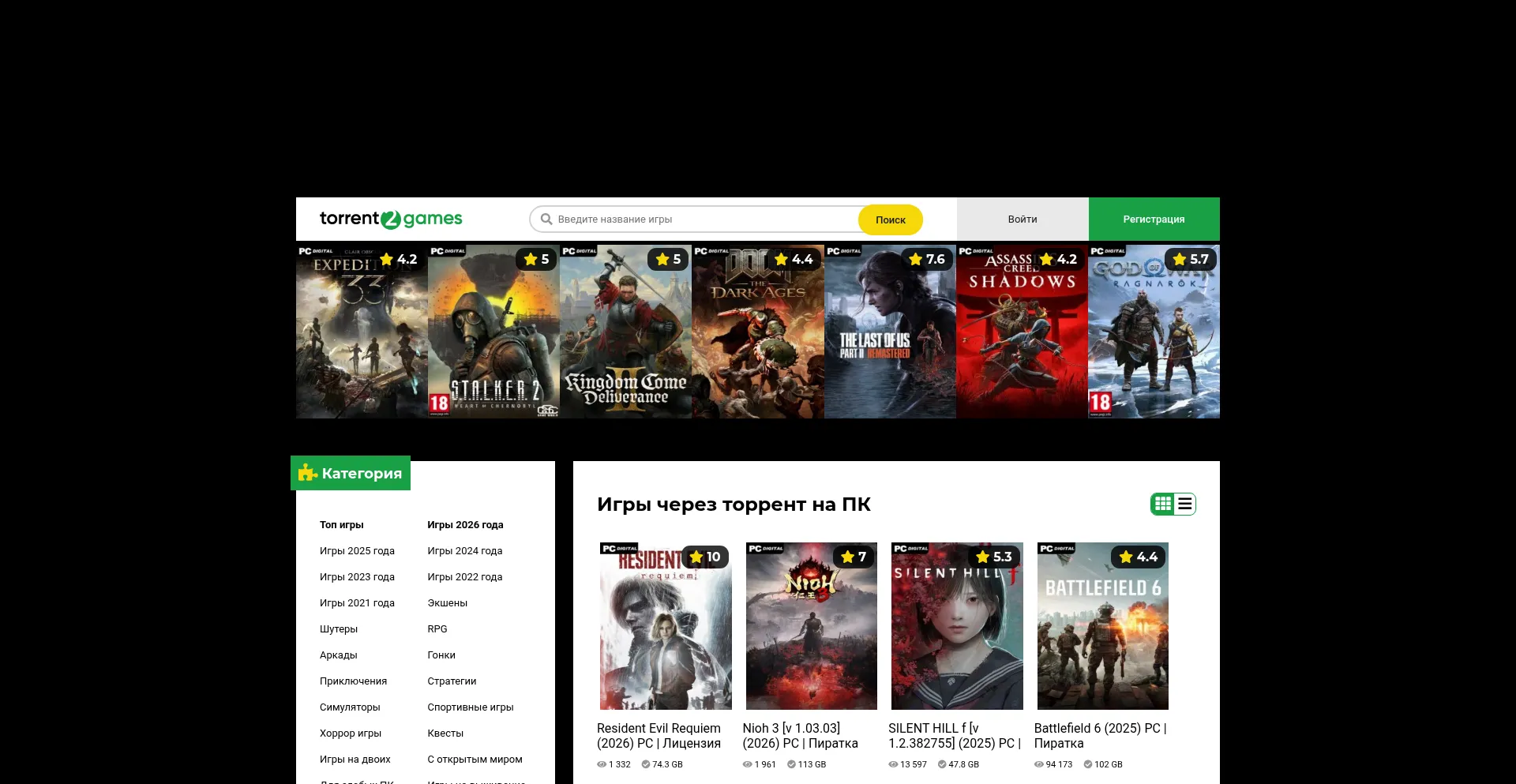Click star rating 7 on Nioh 3
Image resolution: width=1516 pixels, height=784 pixels.
[x=854, y=557]
